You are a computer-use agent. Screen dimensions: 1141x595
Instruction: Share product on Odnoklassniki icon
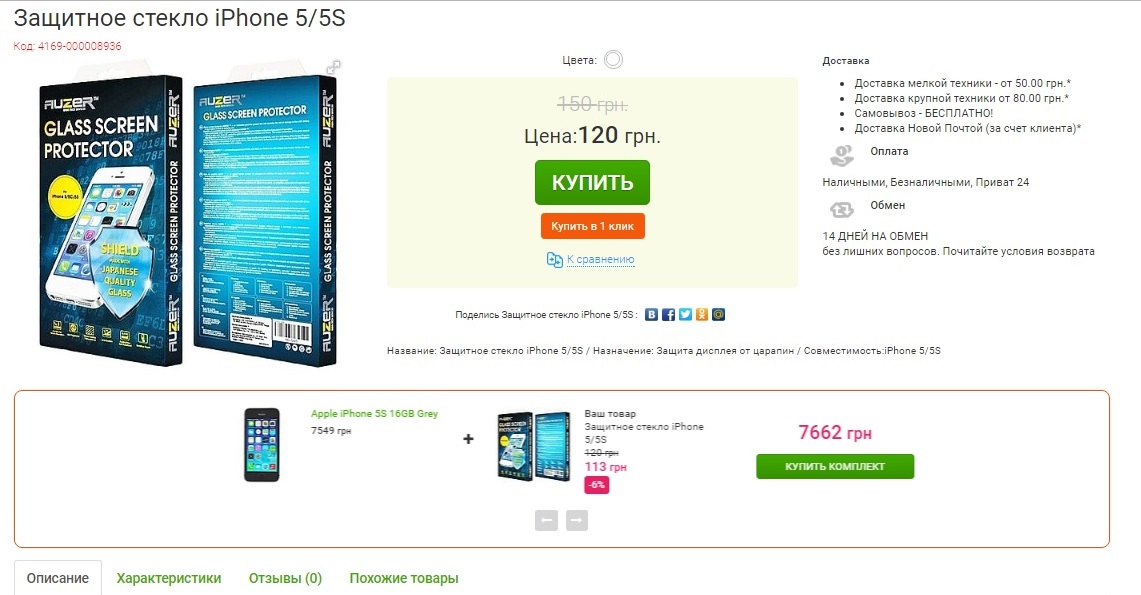701,314
